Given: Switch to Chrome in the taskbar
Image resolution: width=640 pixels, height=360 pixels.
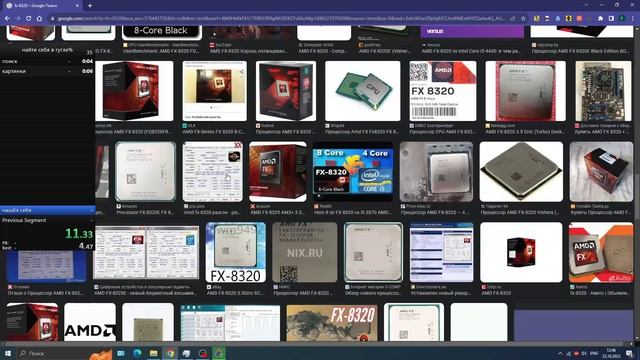Looking at the screenshot, I should (170, 353).
